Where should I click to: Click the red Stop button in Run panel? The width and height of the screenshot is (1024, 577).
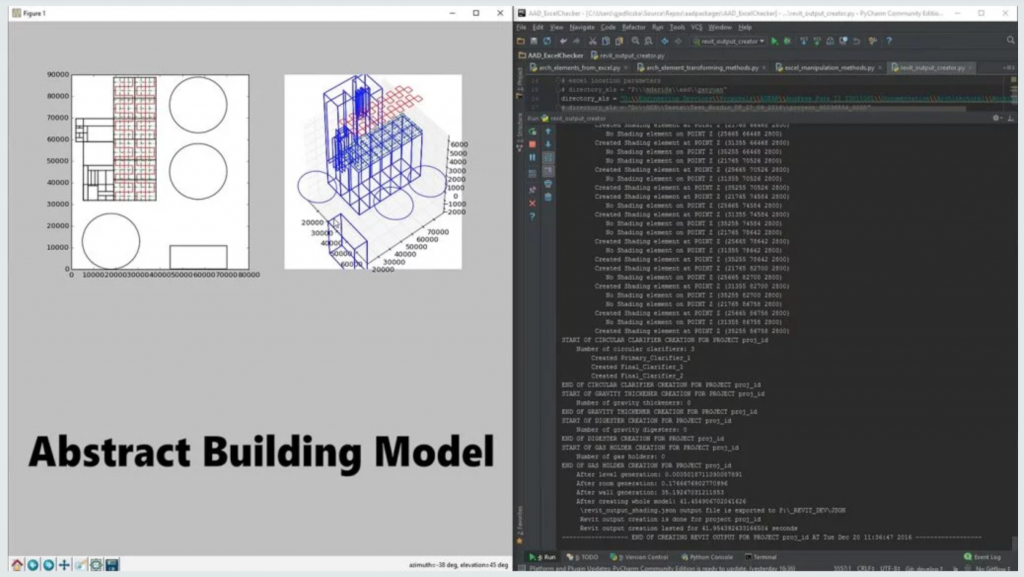click(532, 144)
